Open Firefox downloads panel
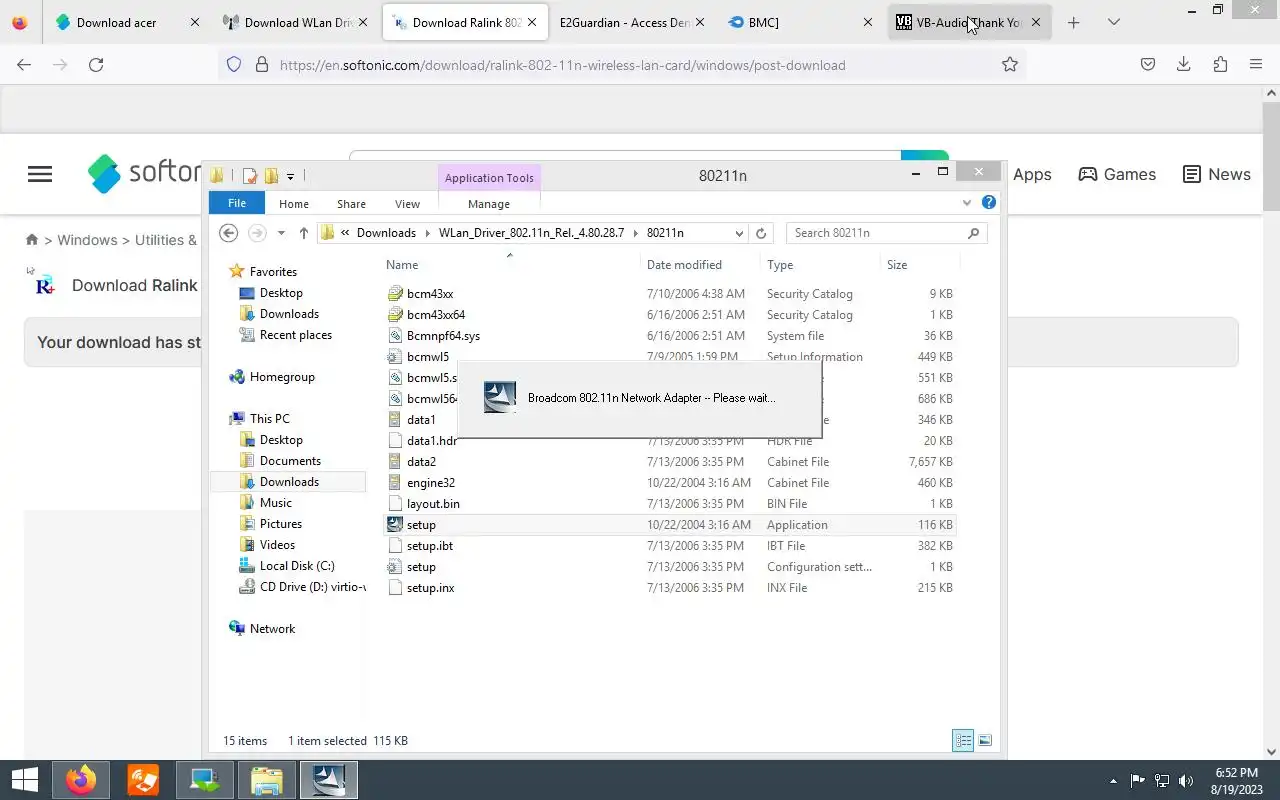This screenshot has height=800, width=1280. 1183,65
